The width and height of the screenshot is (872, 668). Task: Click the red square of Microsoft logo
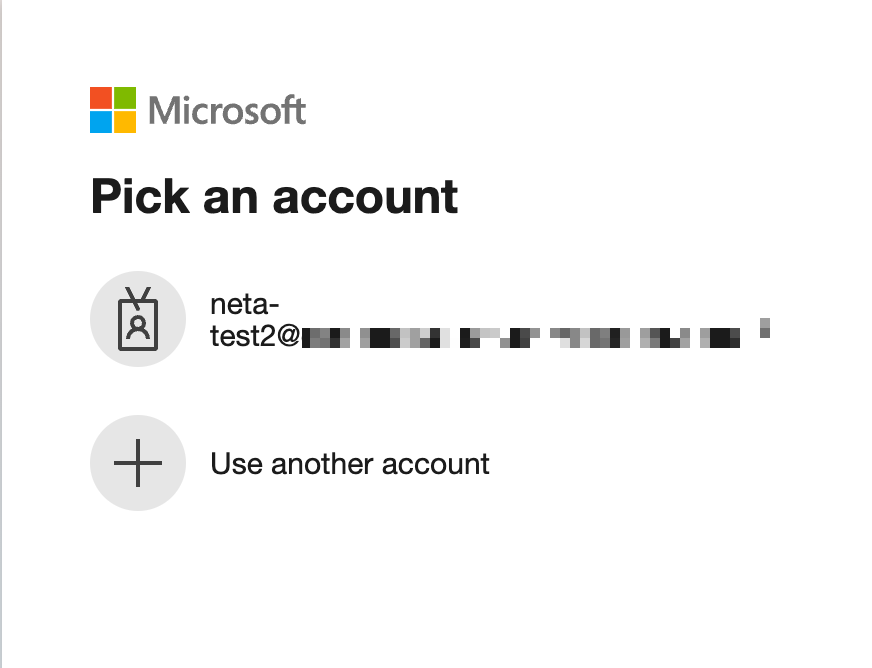101,98
